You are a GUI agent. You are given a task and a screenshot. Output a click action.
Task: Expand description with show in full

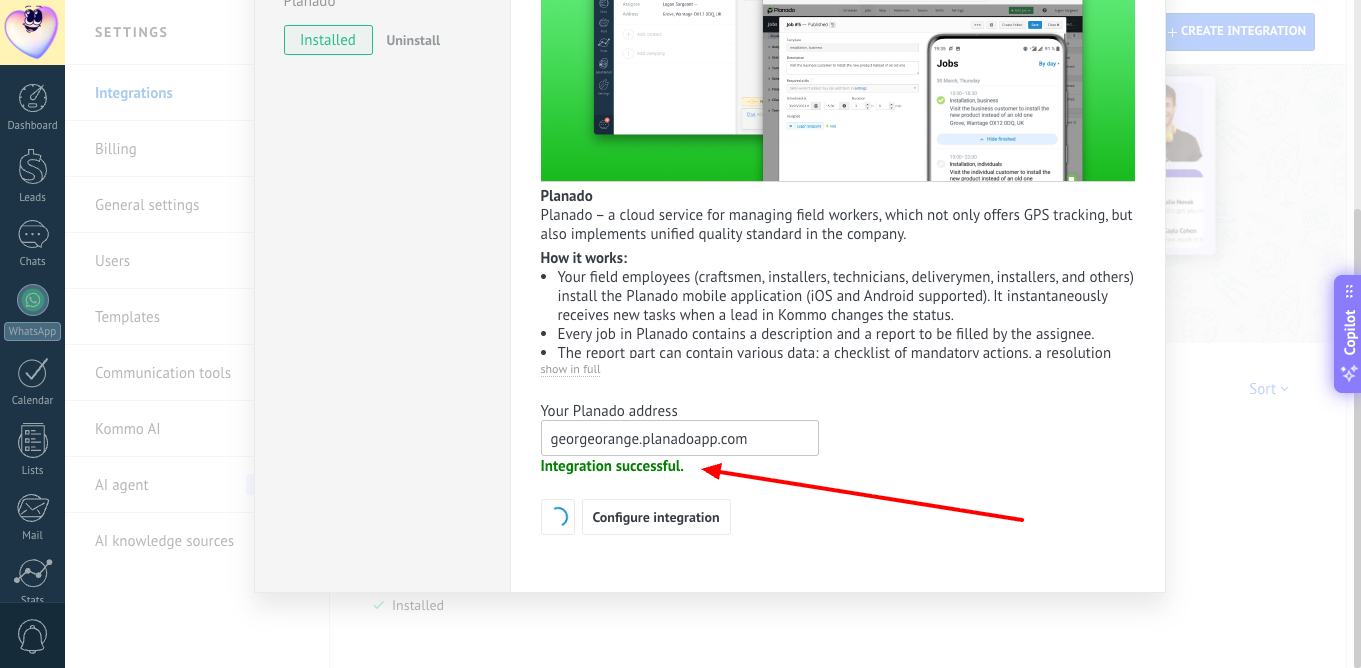570,369
